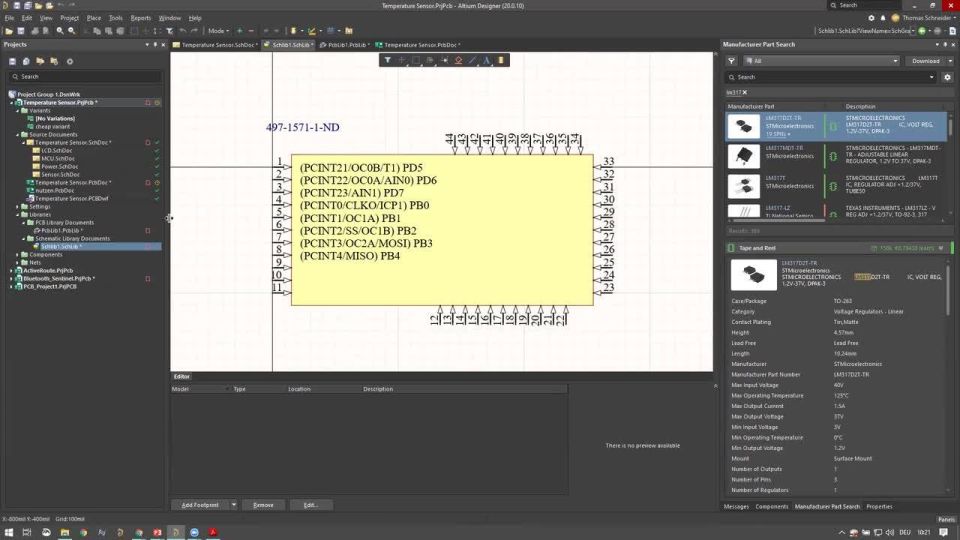The image size is (960, 540).
Task: Click the filter funnel in Manufacturer Part Search
Action: (x=731, y=61)
